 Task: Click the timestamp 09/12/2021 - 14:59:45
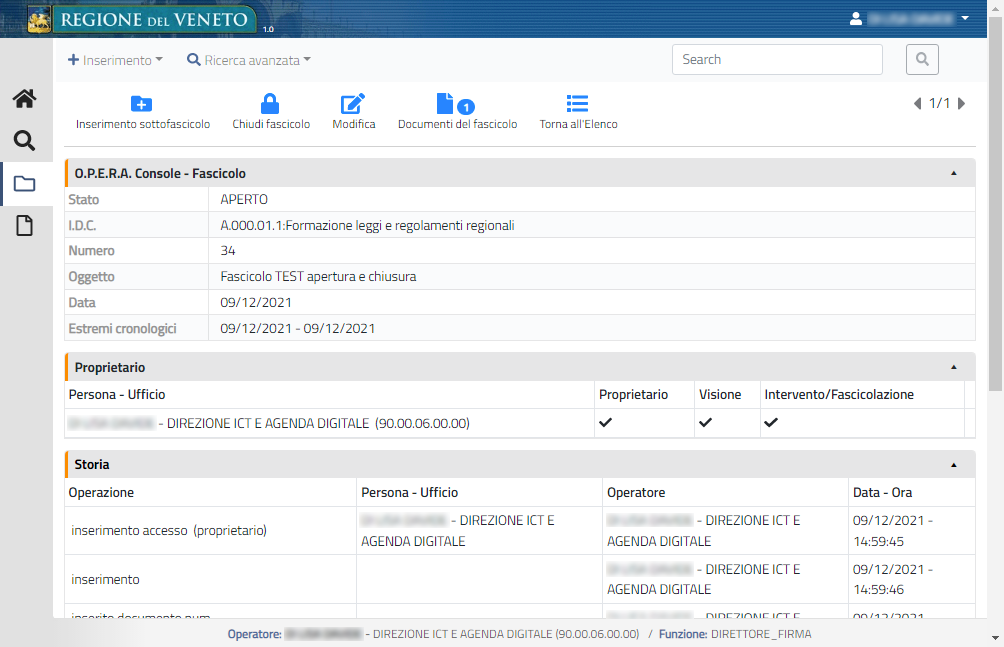pyautogui.click(x=893, y=530)
